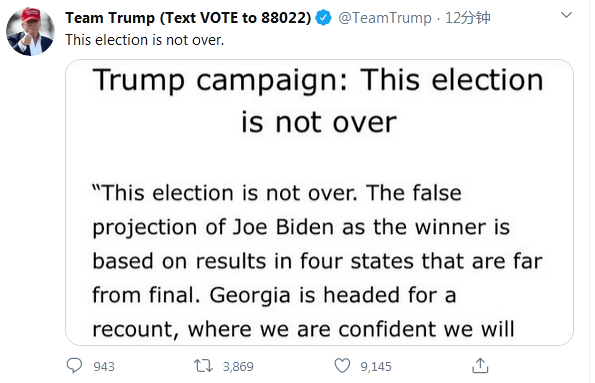This screenshot has height=383, width=595.
Task: Open the share tweet icon
Action: 480,366
